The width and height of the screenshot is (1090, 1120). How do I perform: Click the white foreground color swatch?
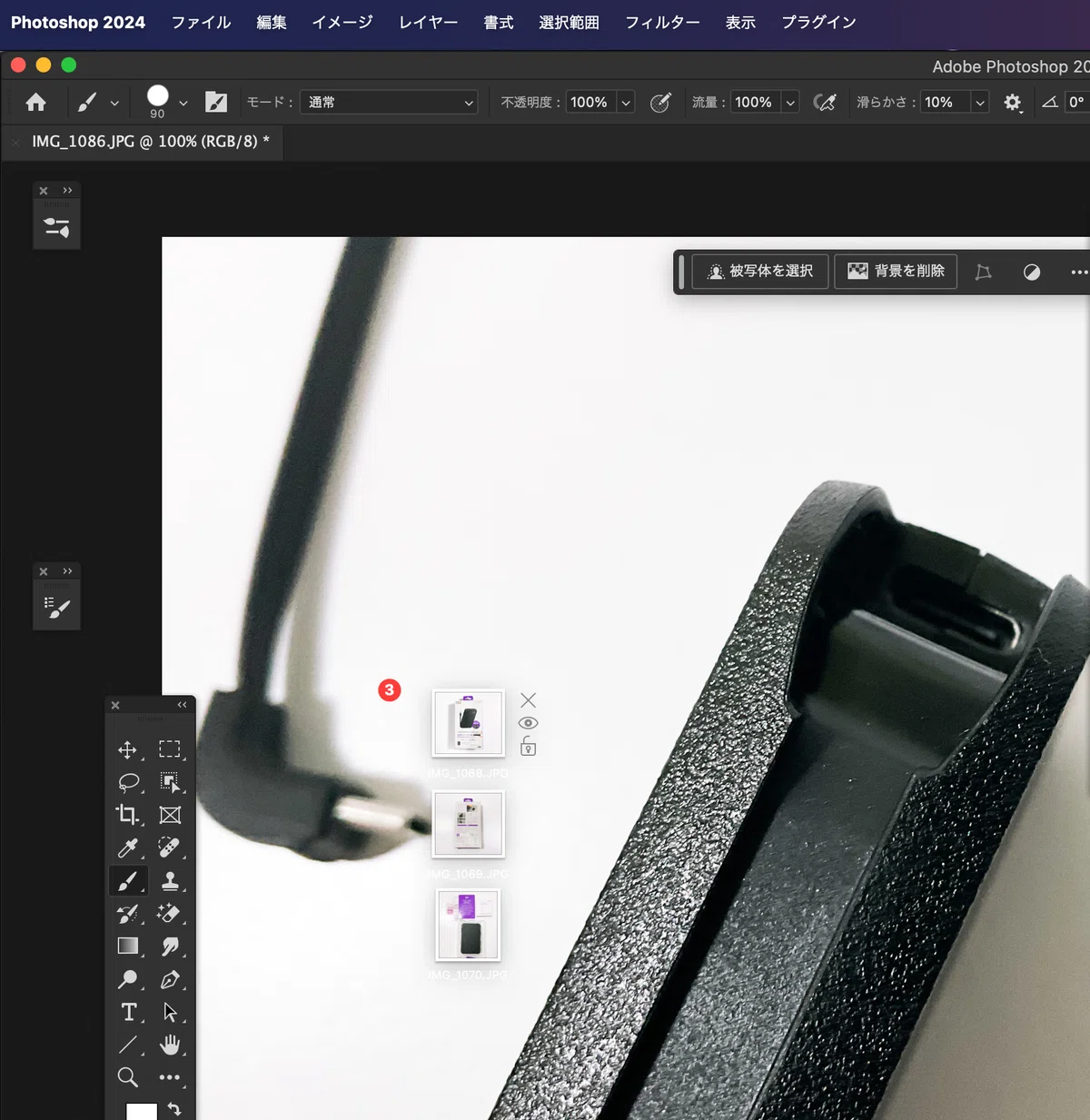(x=141, y=1111)
